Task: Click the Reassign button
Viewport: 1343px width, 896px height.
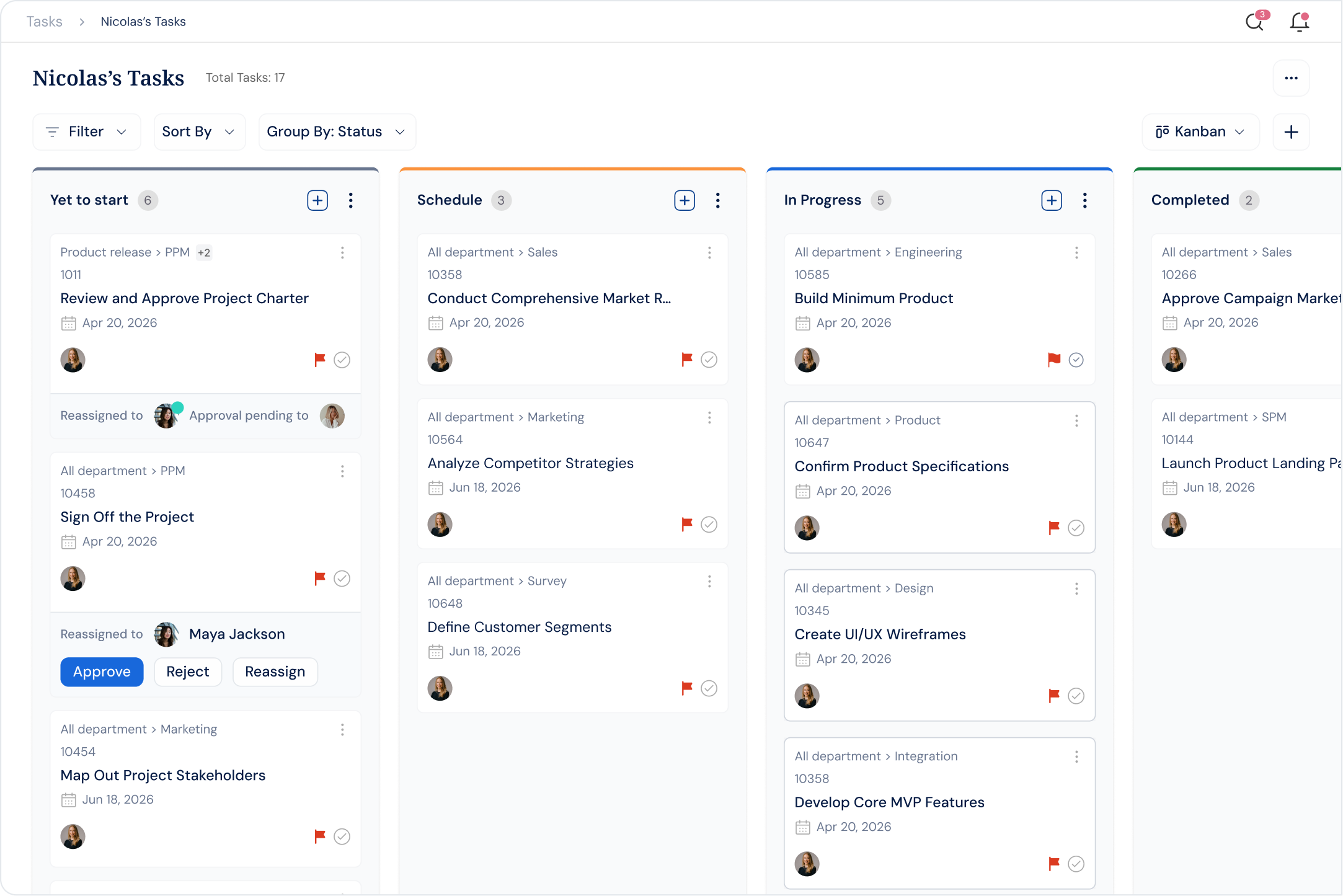Action: 275,672
